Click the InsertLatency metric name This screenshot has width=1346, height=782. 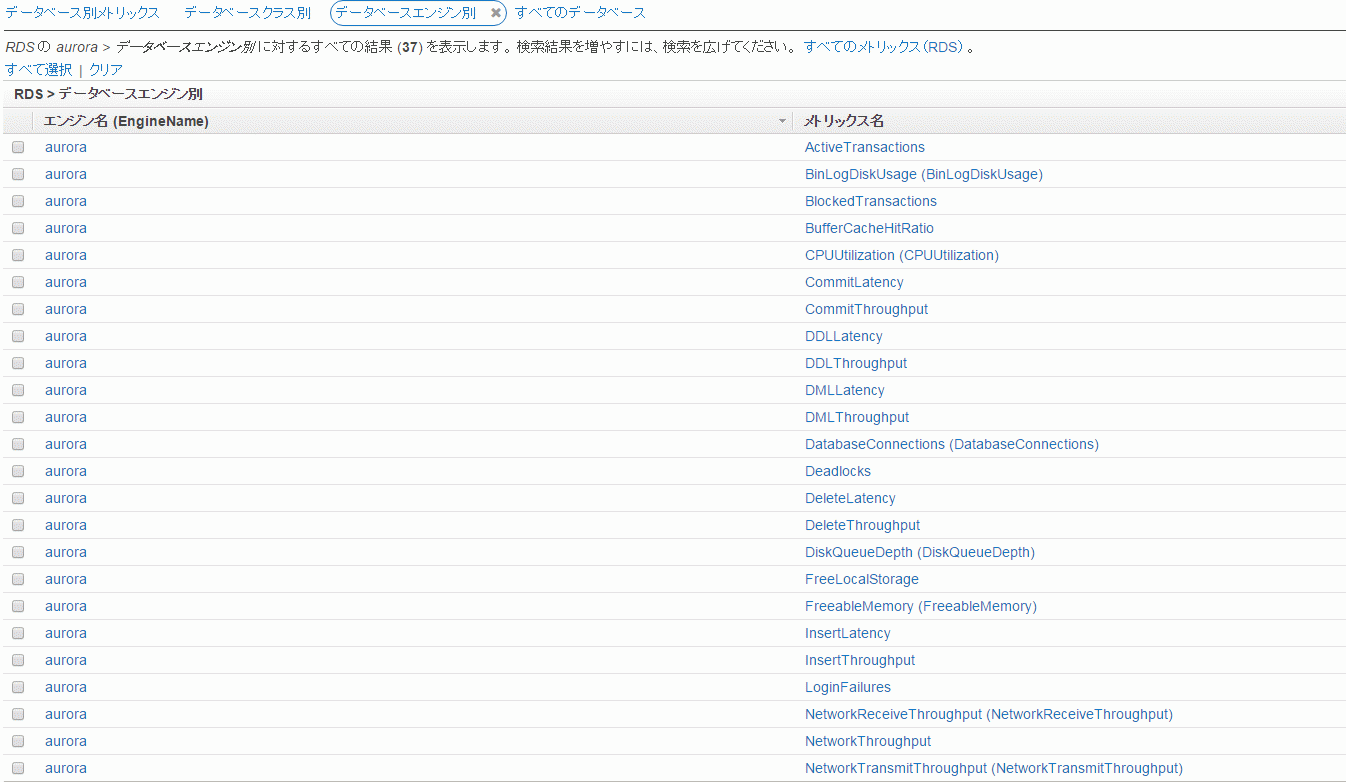pyautogui.click(x=848, y=633)
